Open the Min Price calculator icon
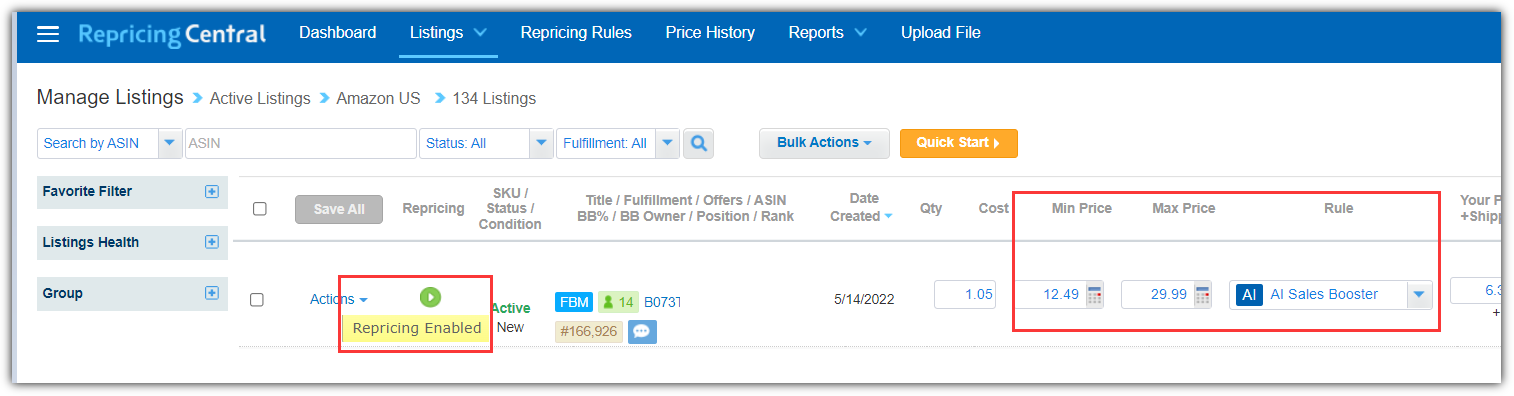The height and width of the screenshot is (396, 1514). coord(1094,295)
